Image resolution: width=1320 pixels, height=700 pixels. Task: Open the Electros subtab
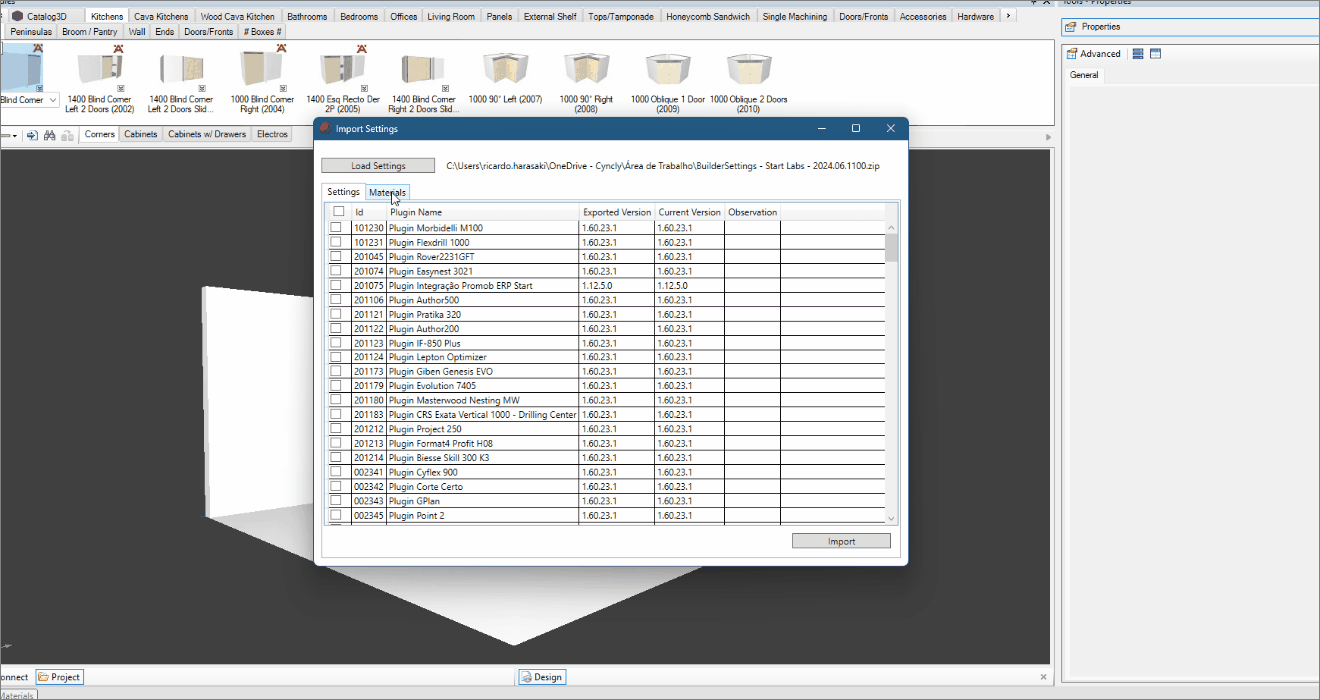272,134
